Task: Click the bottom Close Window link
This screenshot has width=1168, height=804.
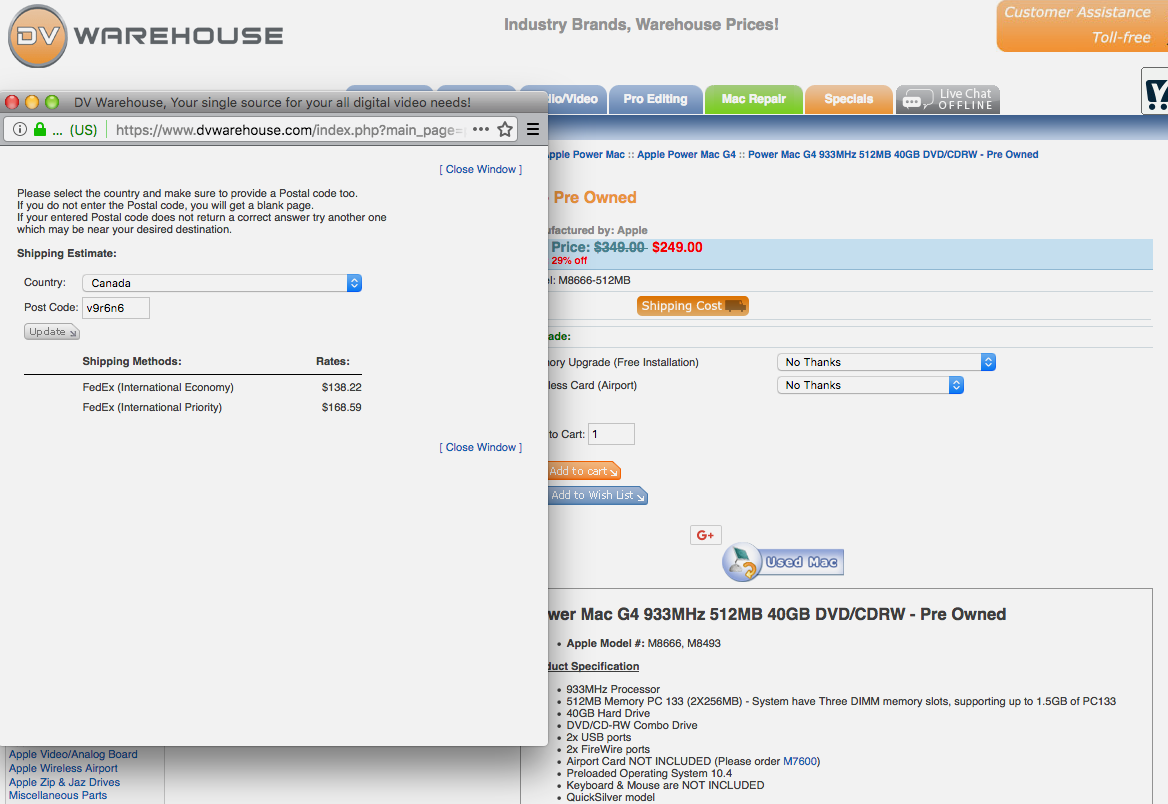Action: [480, 447]
